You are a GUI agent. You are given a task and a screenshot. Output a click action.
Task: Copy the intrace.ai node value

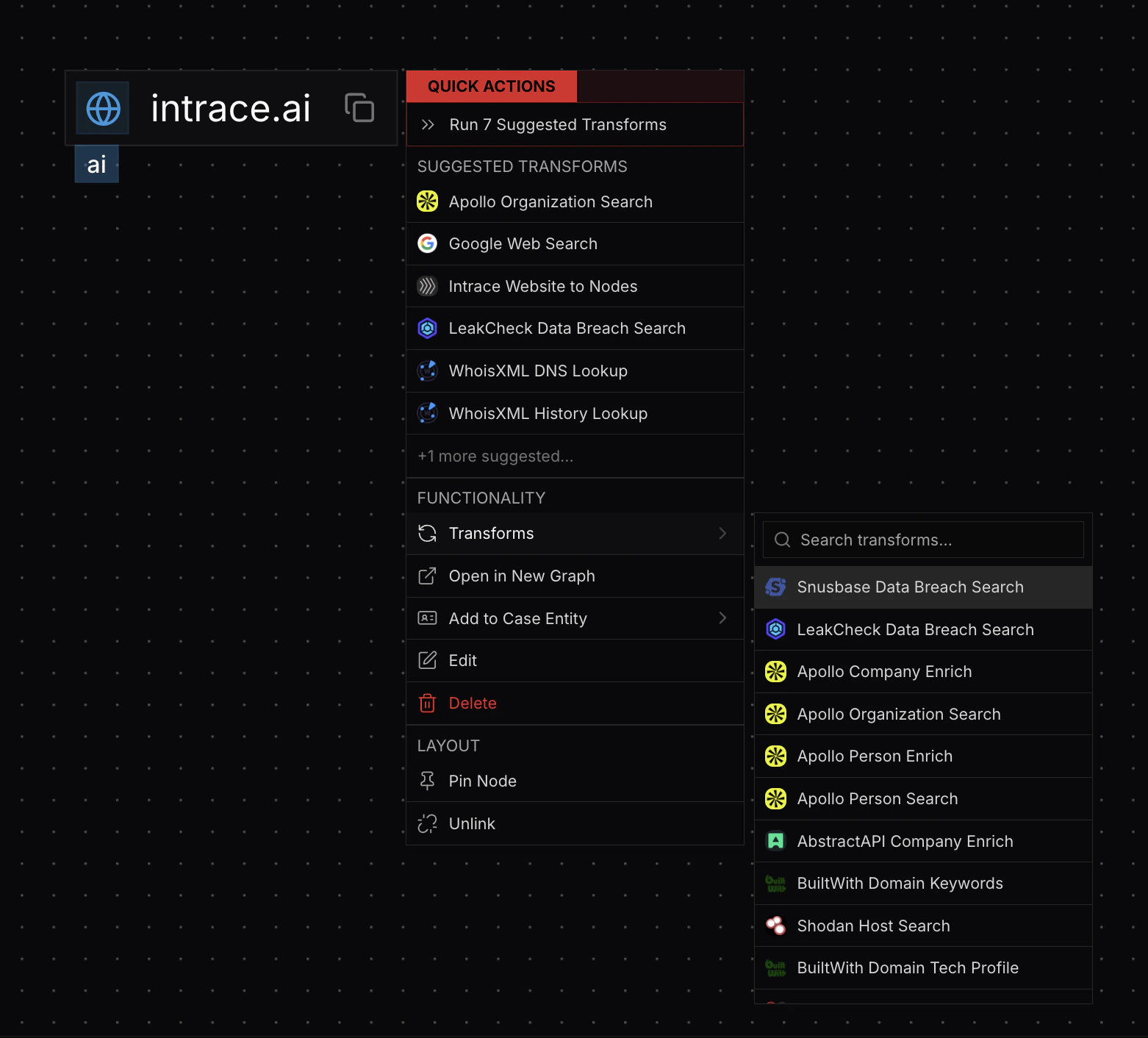pyautogui.click(x=359, y=107)
